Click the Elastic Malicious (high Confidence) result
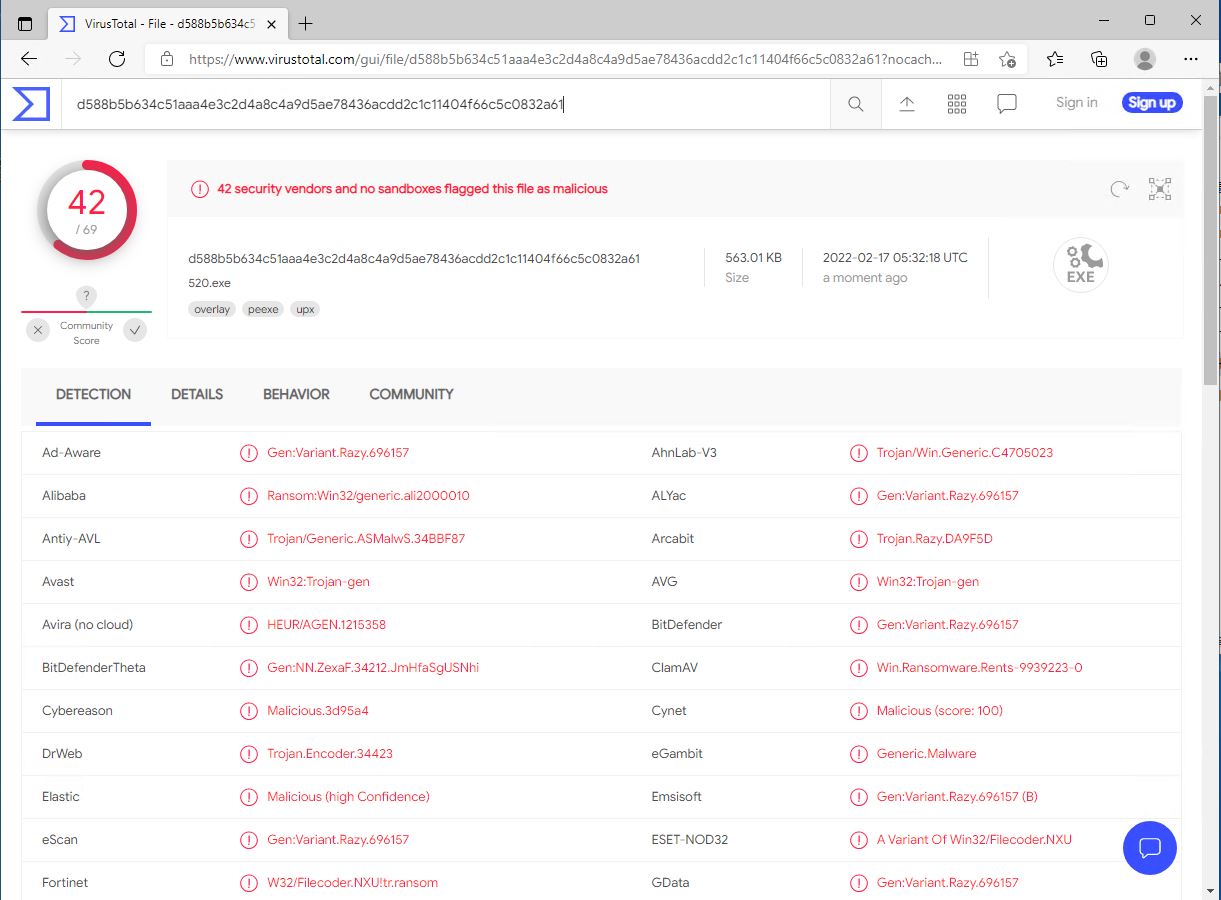1221x900 pixels. tap(348, 797)
